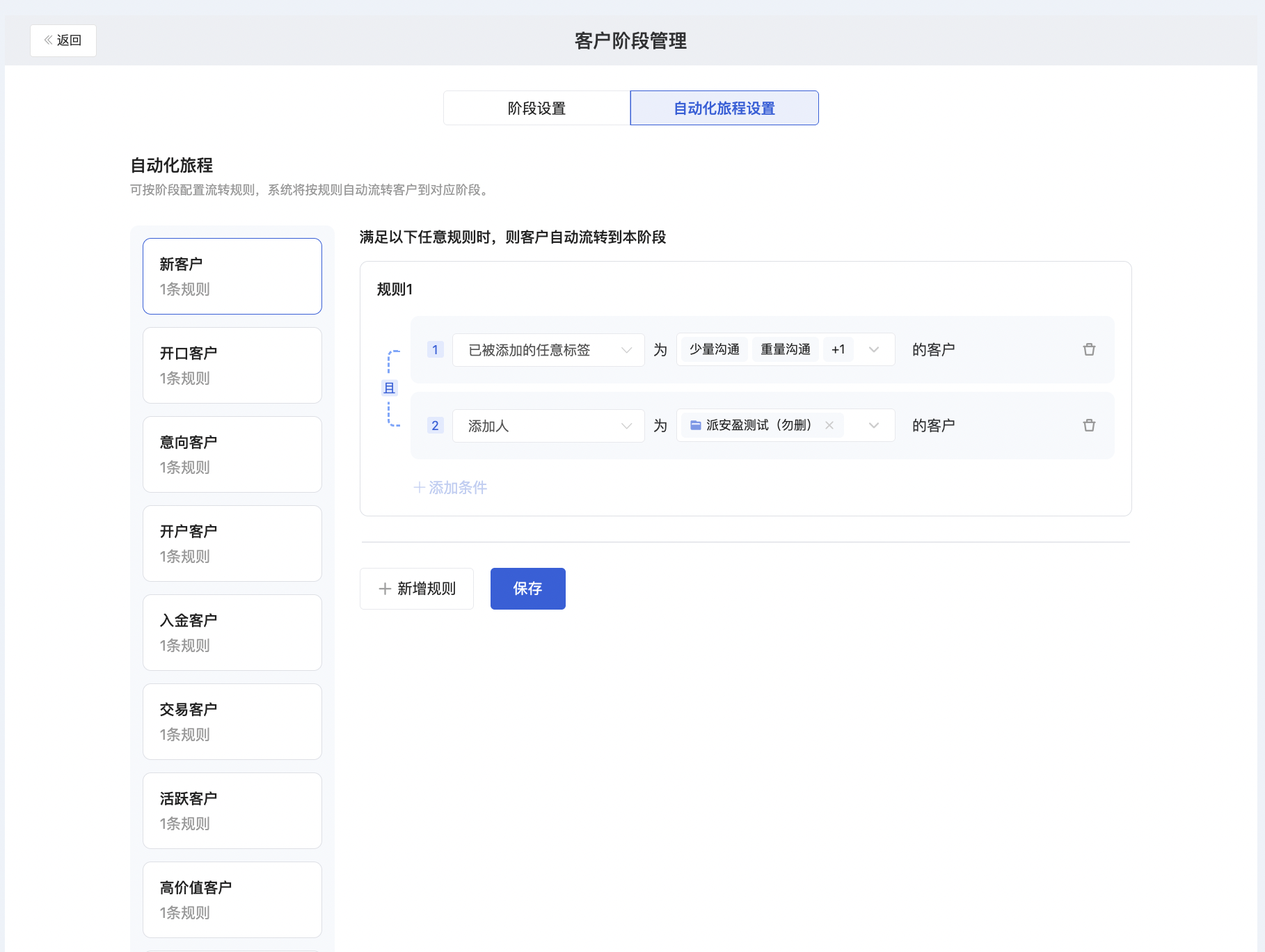1265x952 pixels.
Task: Select the 开口客户 stage card
Action: coord(232,365)
